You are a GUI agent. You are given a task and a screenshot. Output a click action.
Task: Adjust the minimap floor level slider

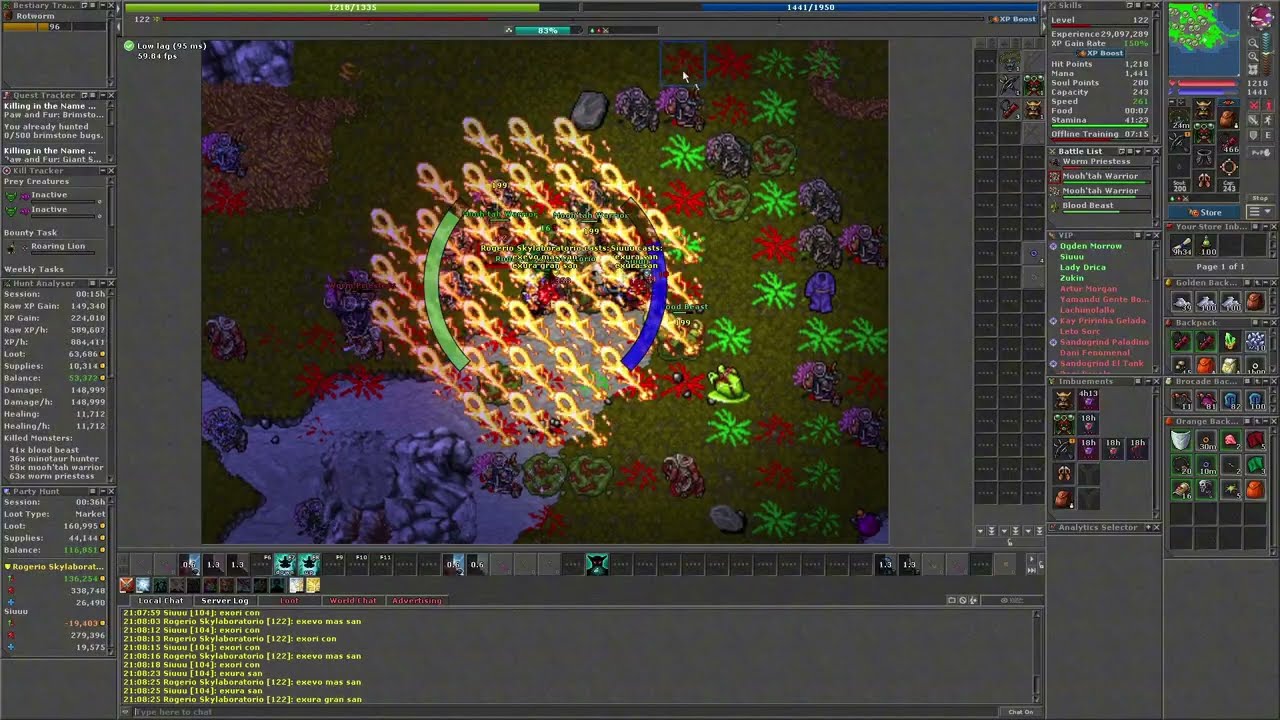coord(1266,53)
